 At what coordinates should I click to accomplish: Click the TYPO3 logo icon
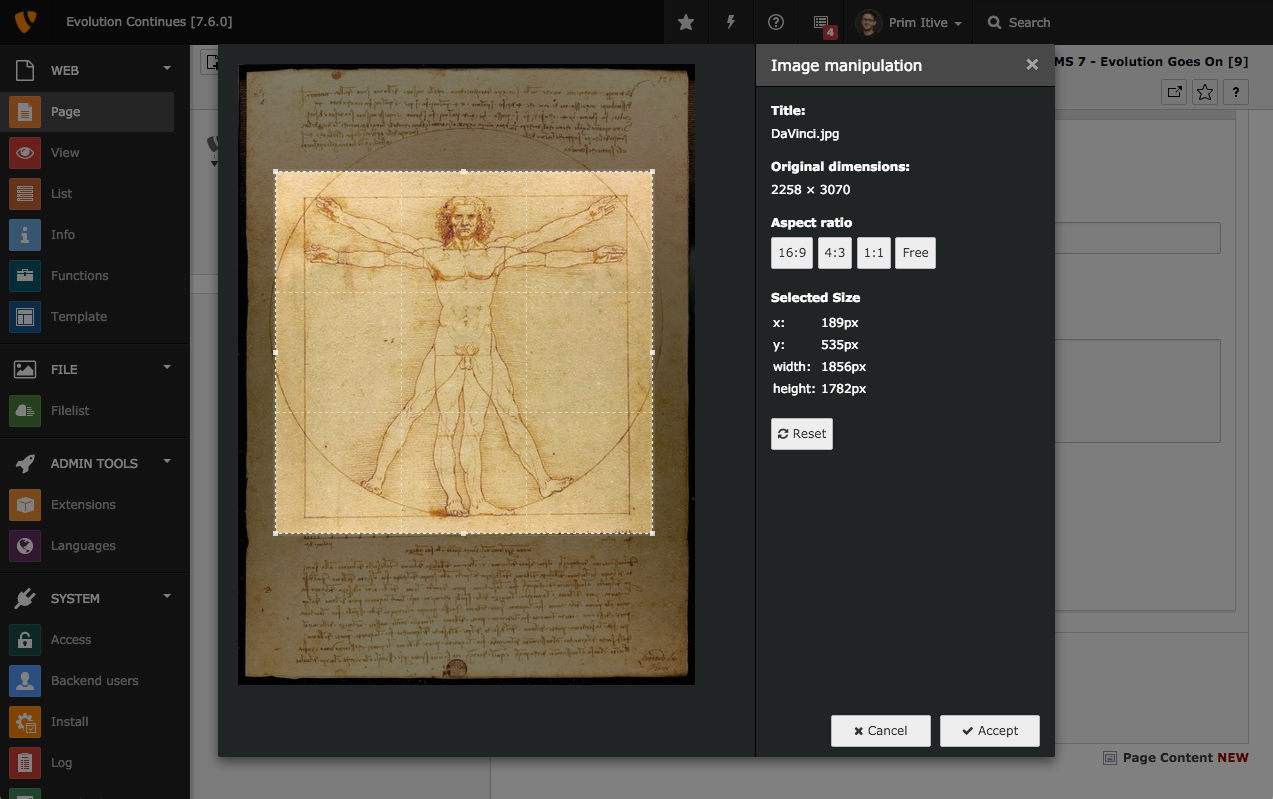25,22
